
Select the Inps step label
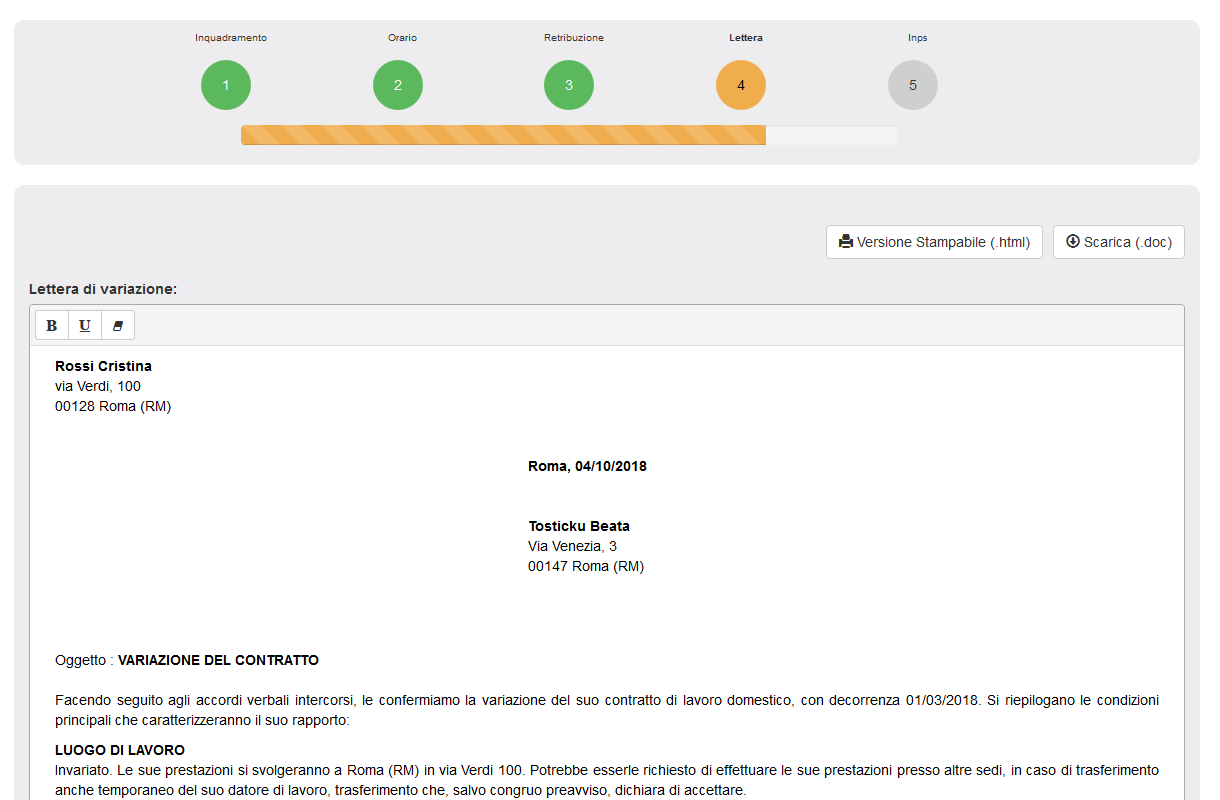click(917, 37)
